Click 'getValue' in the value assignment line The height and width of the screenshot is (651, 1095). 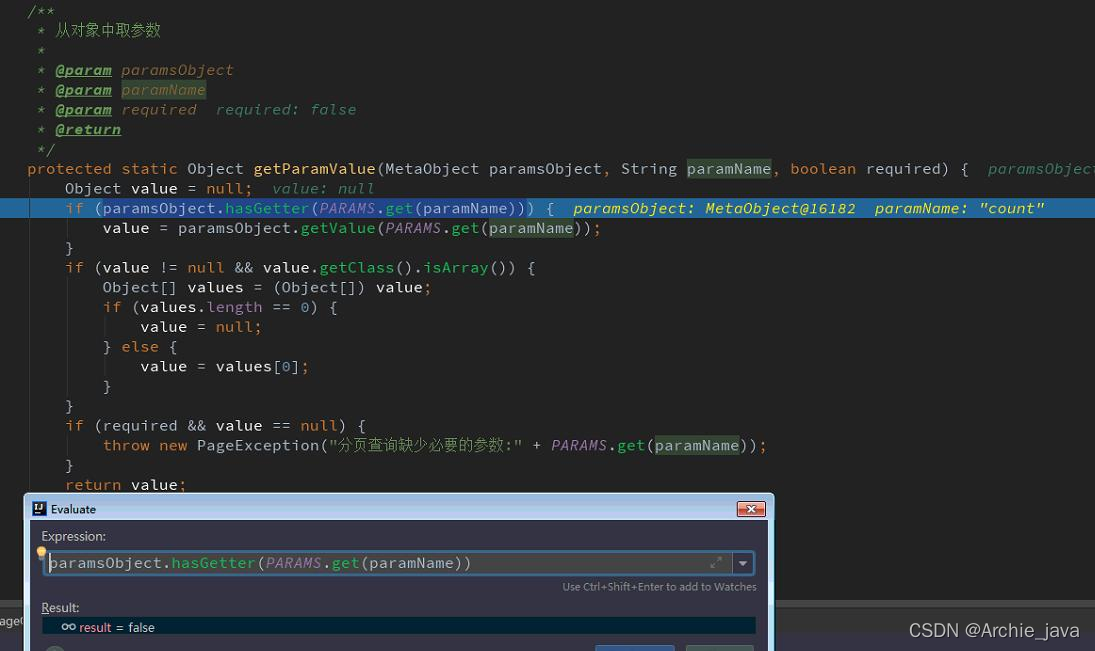point(337,228)
